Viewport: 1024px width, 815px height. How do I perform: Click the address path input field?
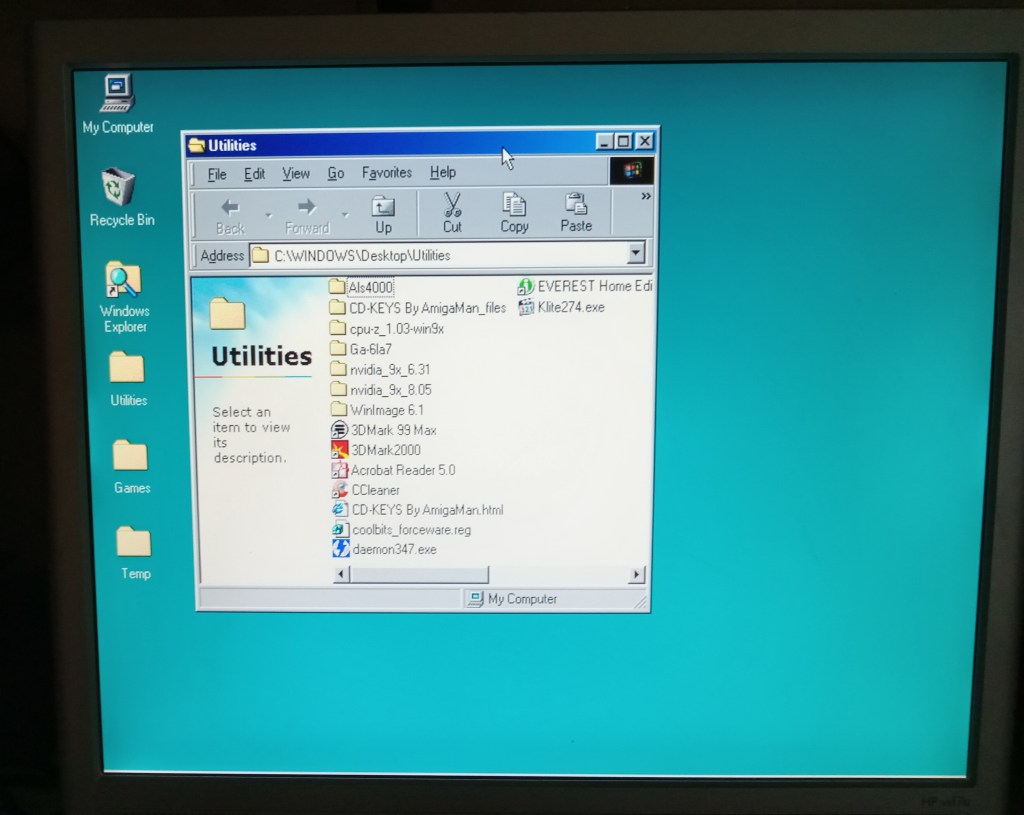point(440,255)
